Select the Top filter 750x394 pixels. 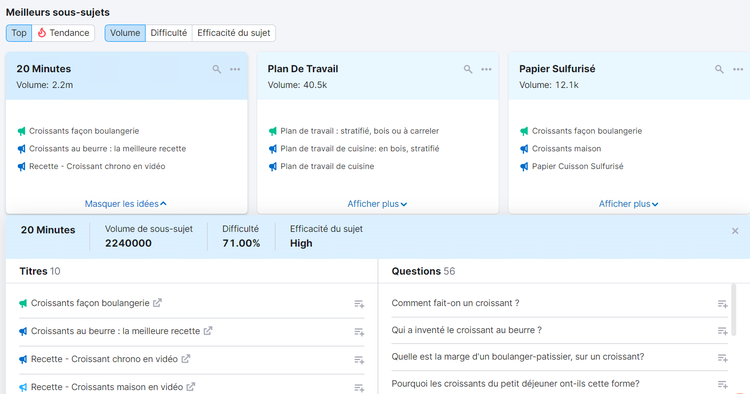coord(19,33)
